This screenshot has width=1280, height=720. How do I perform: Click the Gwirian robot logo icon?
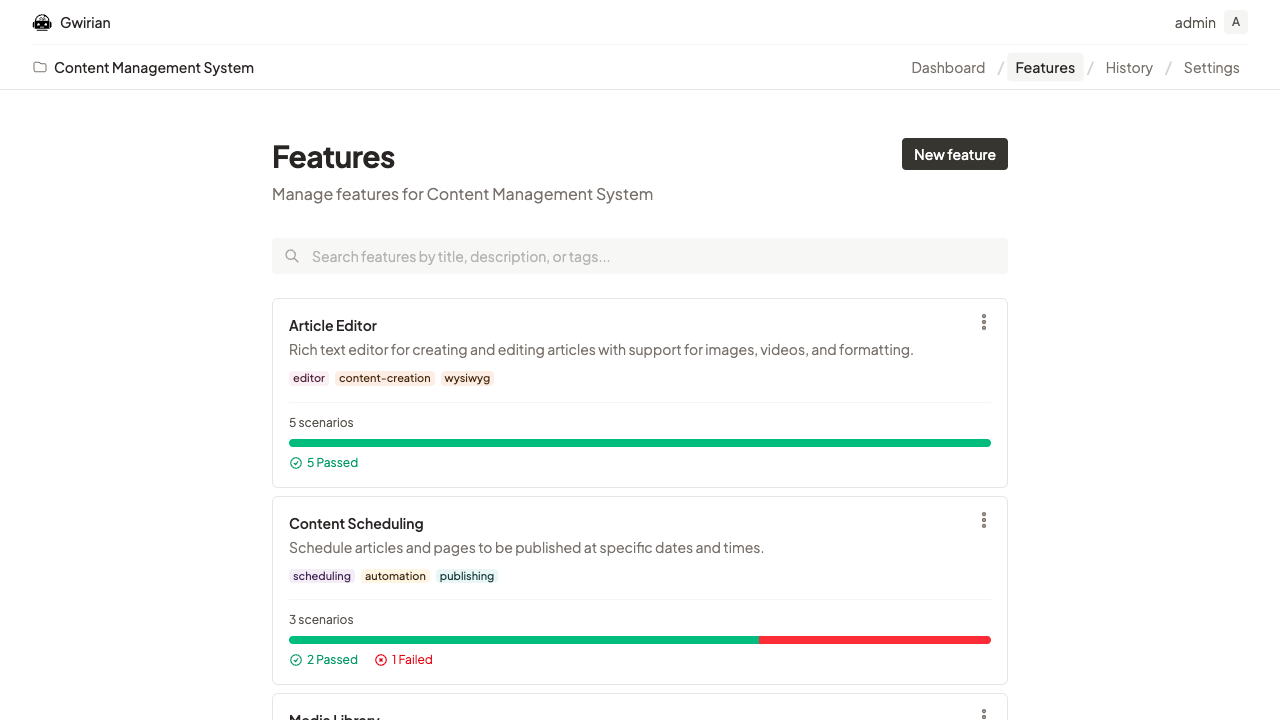[x=42, y=23]
